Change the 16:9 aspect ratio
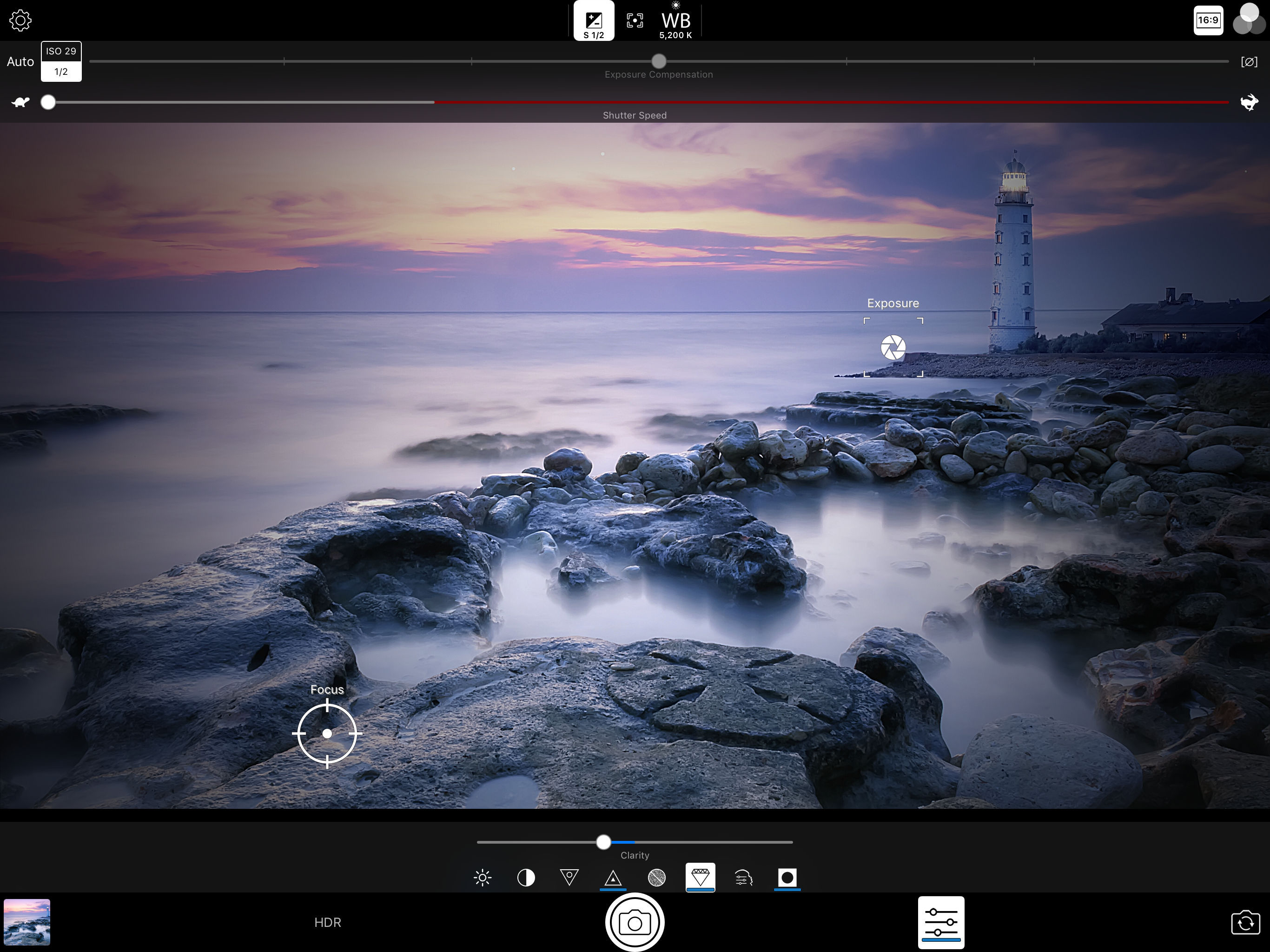1270x952 pixels. 1208,20
